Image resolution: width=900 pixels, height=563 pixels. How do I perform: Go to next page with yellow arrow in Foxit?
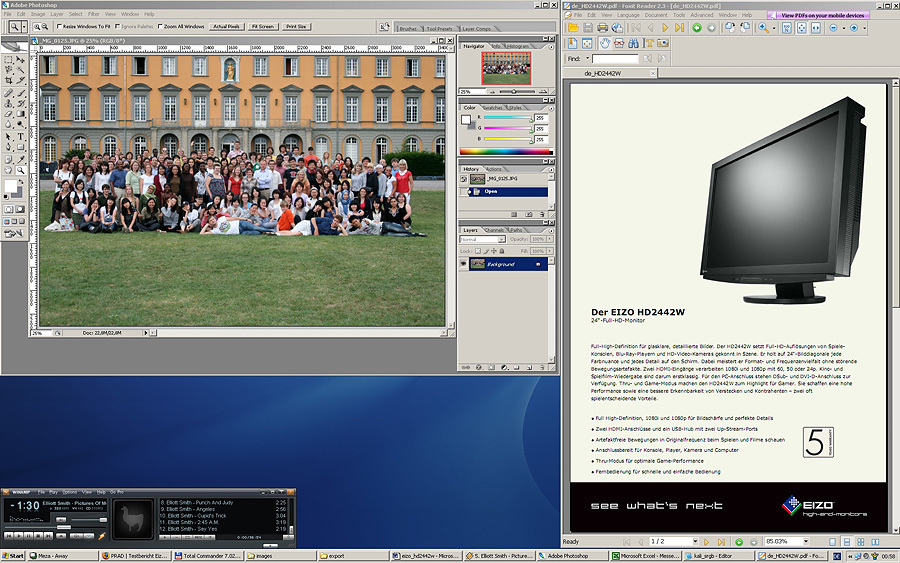click(x=665, y=28)
